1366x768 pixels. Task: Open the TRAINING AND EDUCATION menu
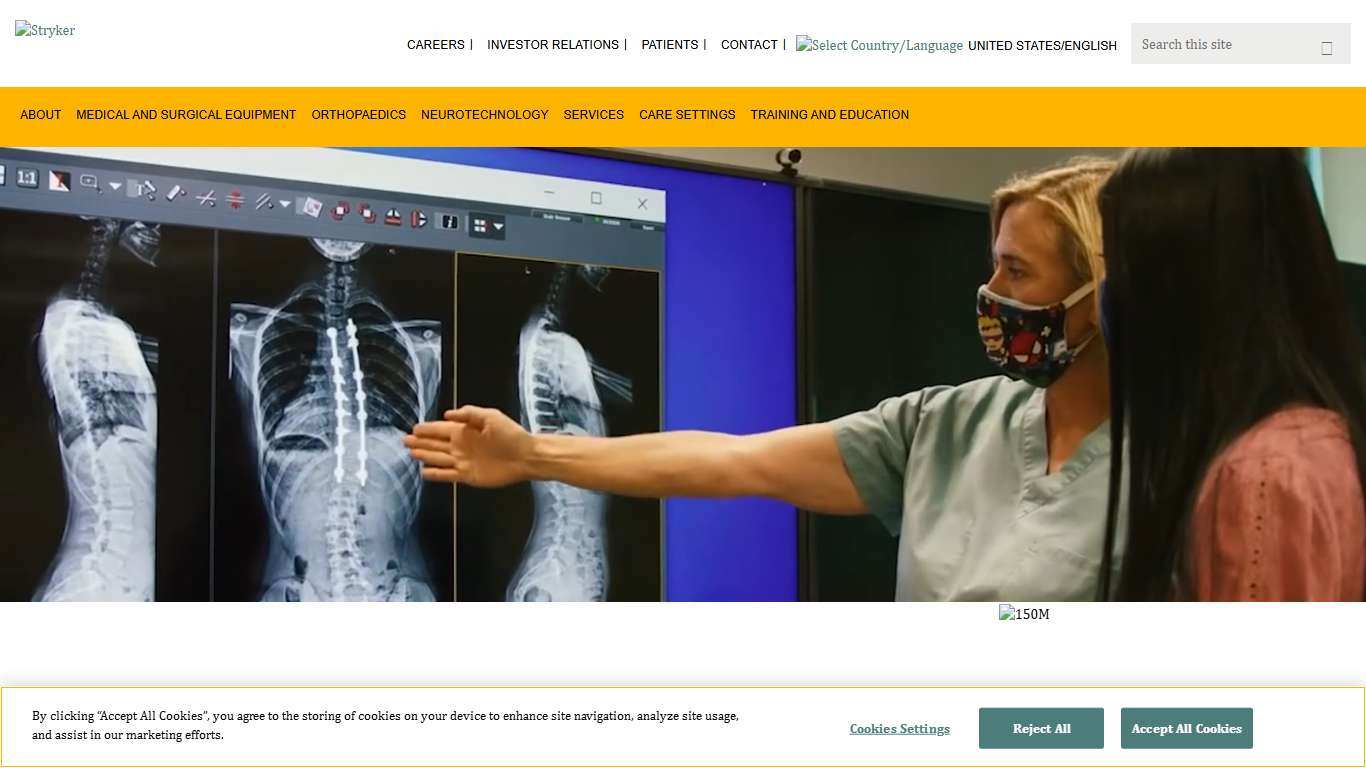point(829,115)
